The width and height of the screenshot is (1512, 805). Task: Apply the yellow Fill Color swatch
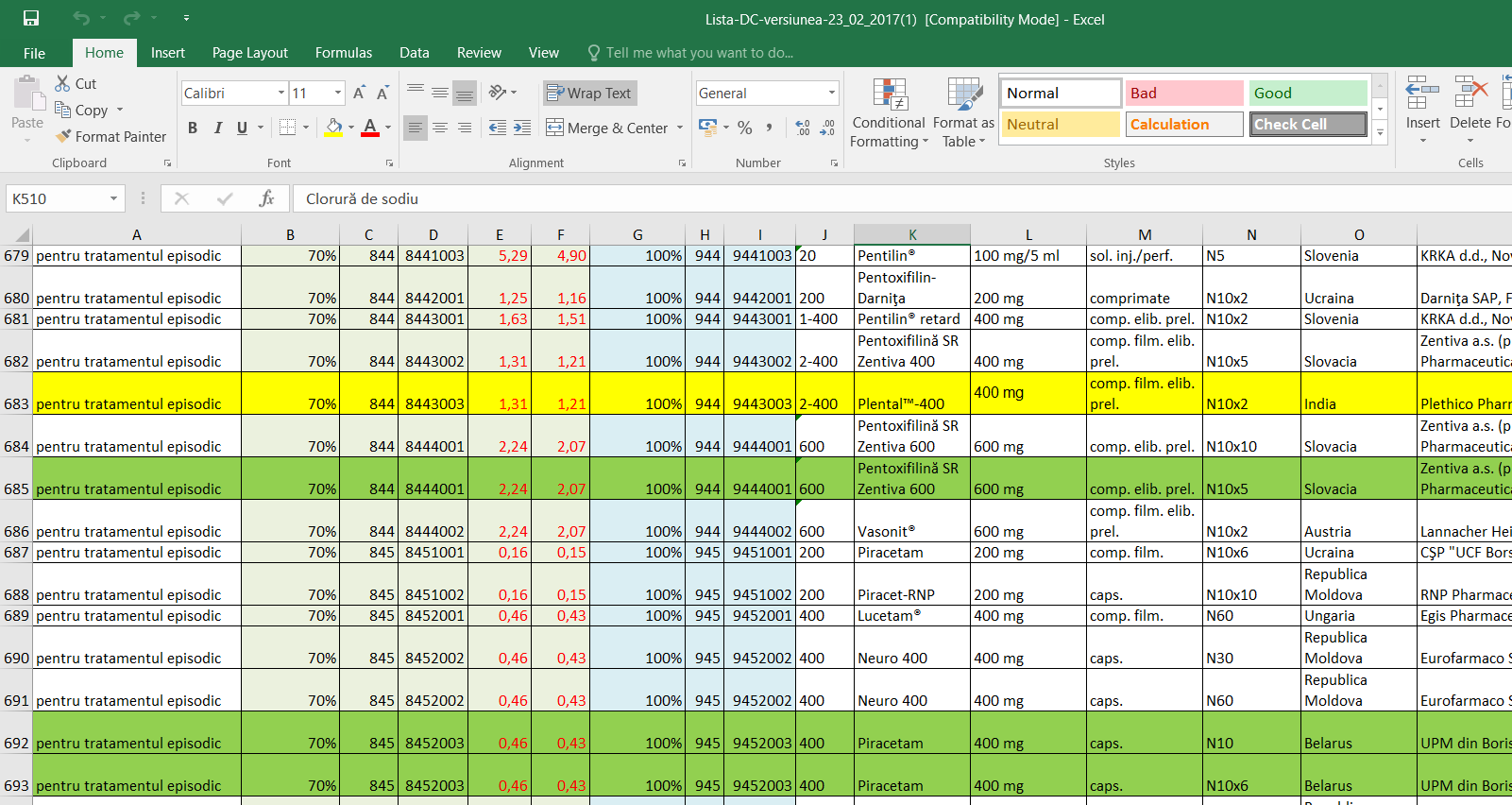(334, 128)
